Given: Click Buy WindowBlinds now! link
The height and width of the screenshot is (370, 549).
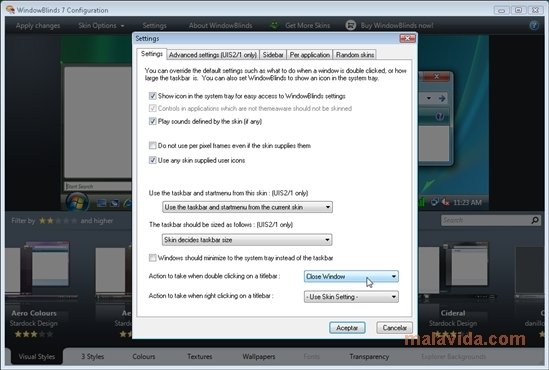Looking at the screenshot, I should [397, 26].
